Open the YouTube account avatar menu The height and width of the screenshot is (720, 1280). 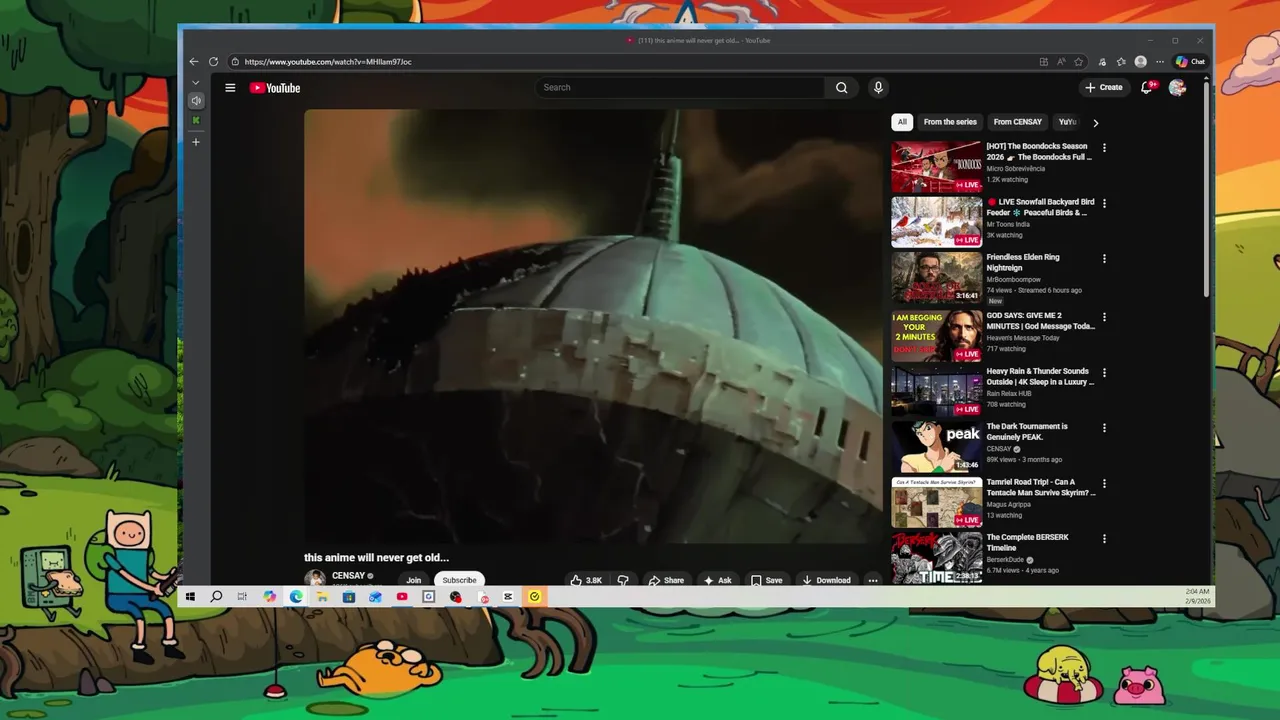(x=1177, y=88)
